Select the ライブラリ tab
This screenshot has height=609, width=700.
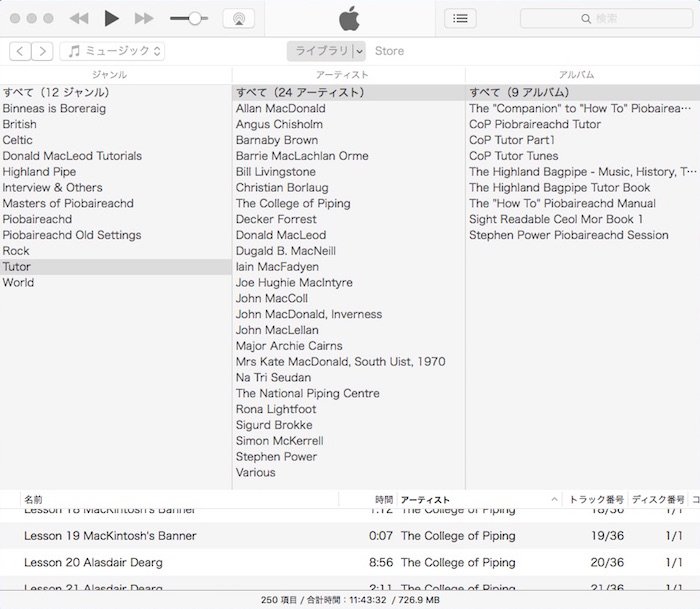click(x=319, y=51)
